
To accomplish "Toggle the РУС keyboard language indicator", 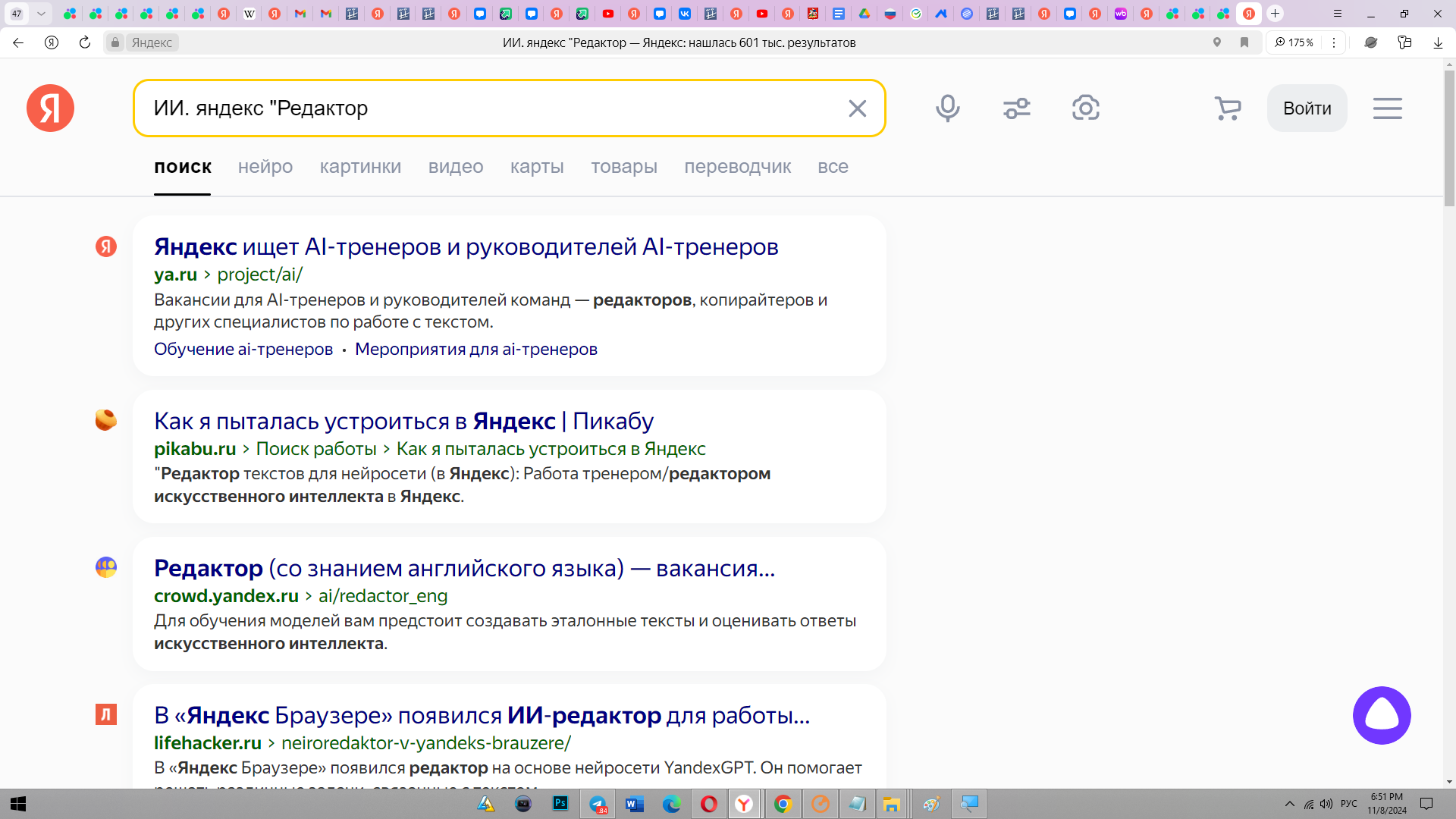I will pyautogui.click(x=1348, y=804).
